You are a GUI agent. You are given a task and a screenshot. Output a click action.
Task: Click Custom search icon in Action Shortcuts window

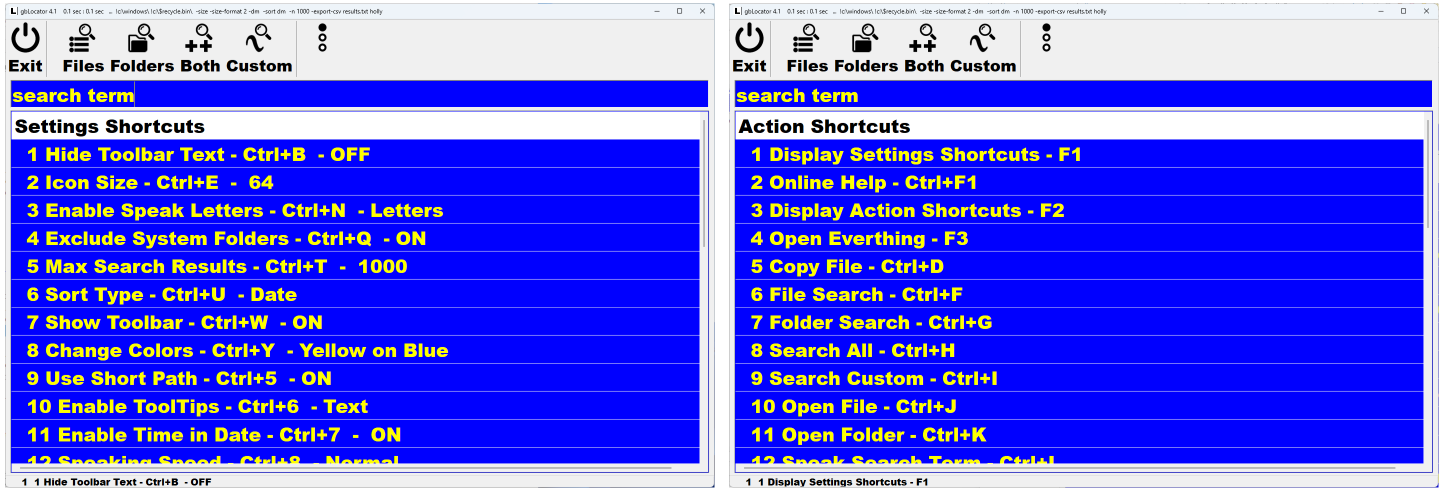pos(983,40)
